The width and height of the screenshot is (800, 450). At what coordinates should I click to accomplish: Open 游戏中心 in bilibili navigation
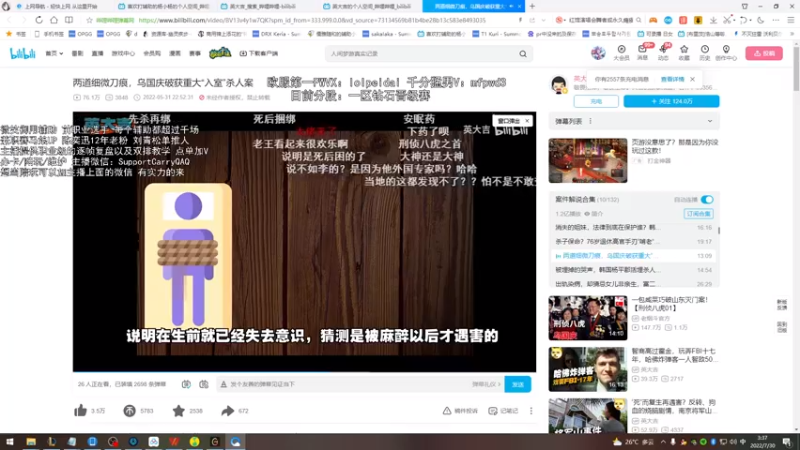[x=123, y=53]
